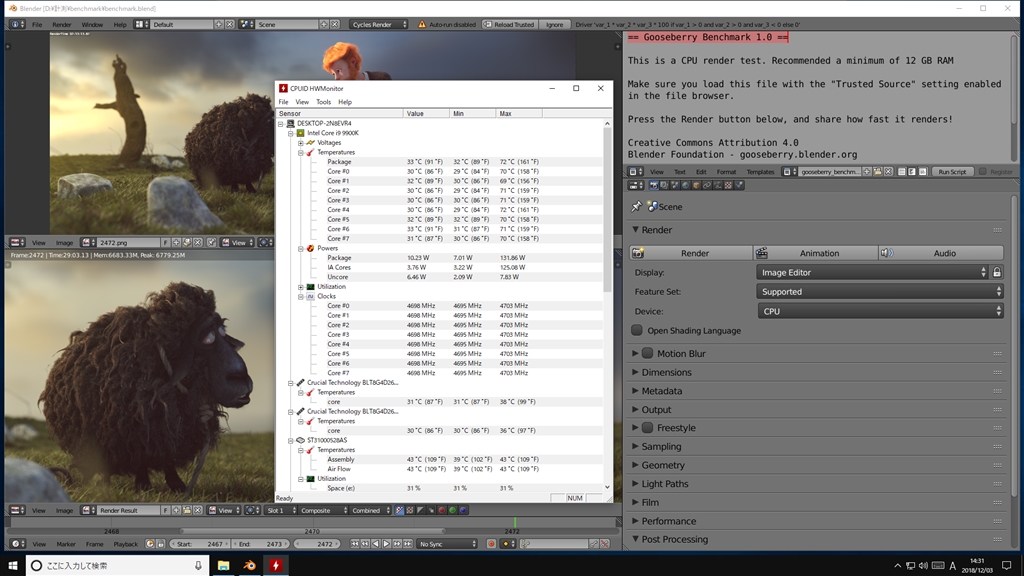Open the Tools menu in HWMonitor
This screenshot has width=1024, height=576.
(323, 102)
